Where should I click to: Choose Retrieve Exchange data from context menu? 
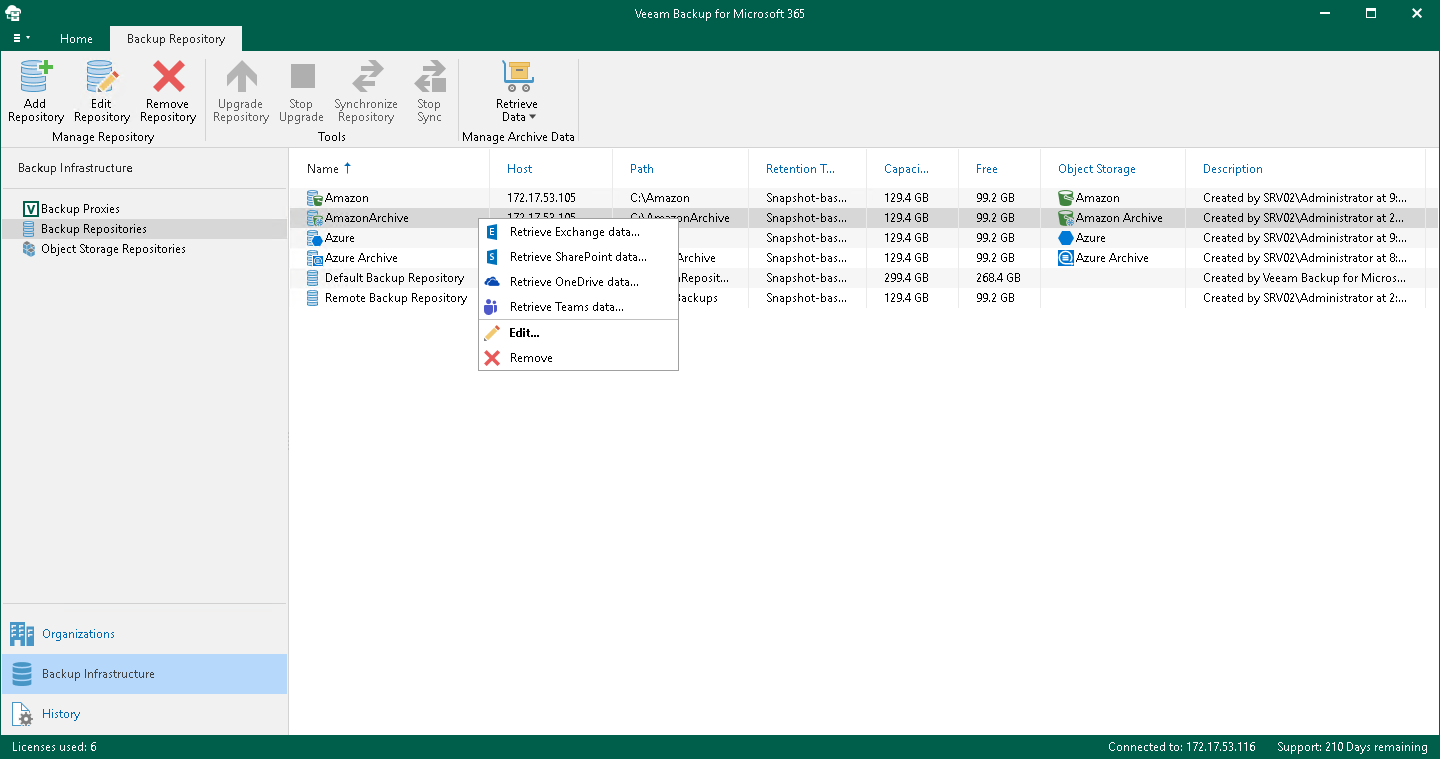(x=578, y=232)
